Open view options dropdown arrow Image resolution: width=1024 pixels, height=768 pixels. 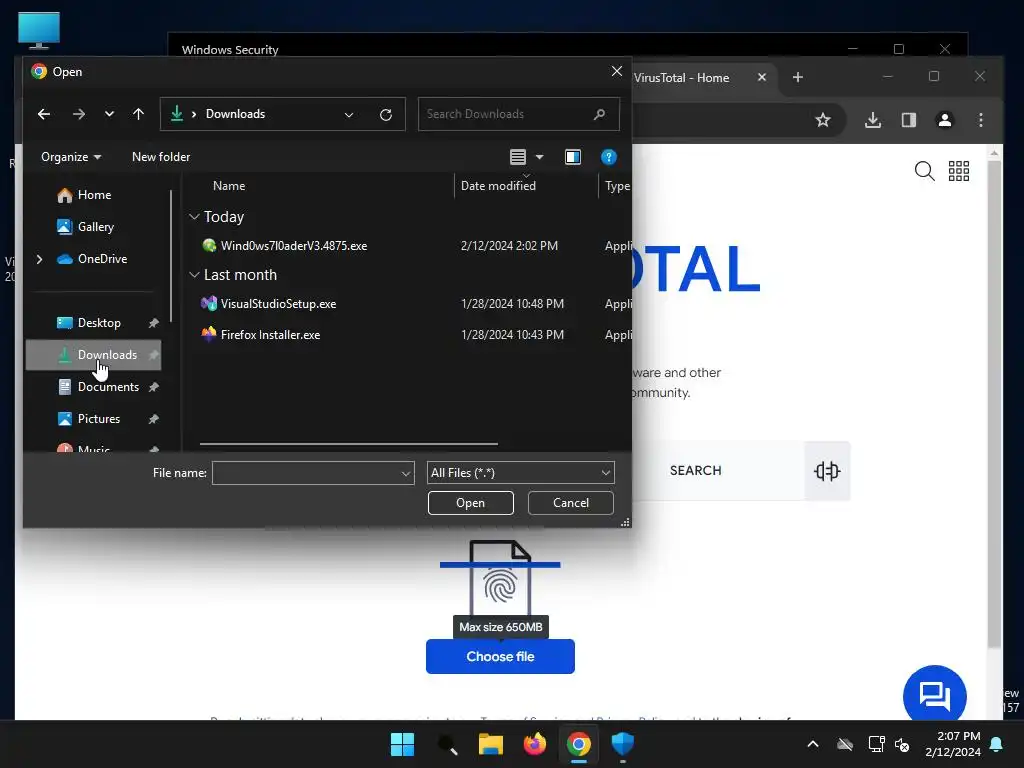point(539,157)
